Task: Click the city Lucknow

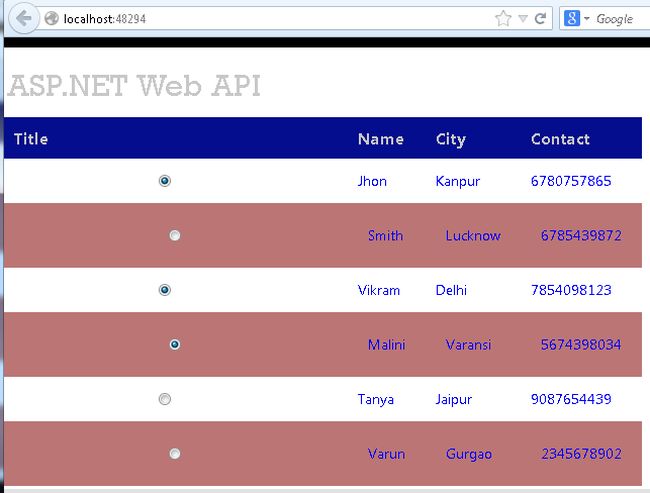Action: [x=473, y=236]
